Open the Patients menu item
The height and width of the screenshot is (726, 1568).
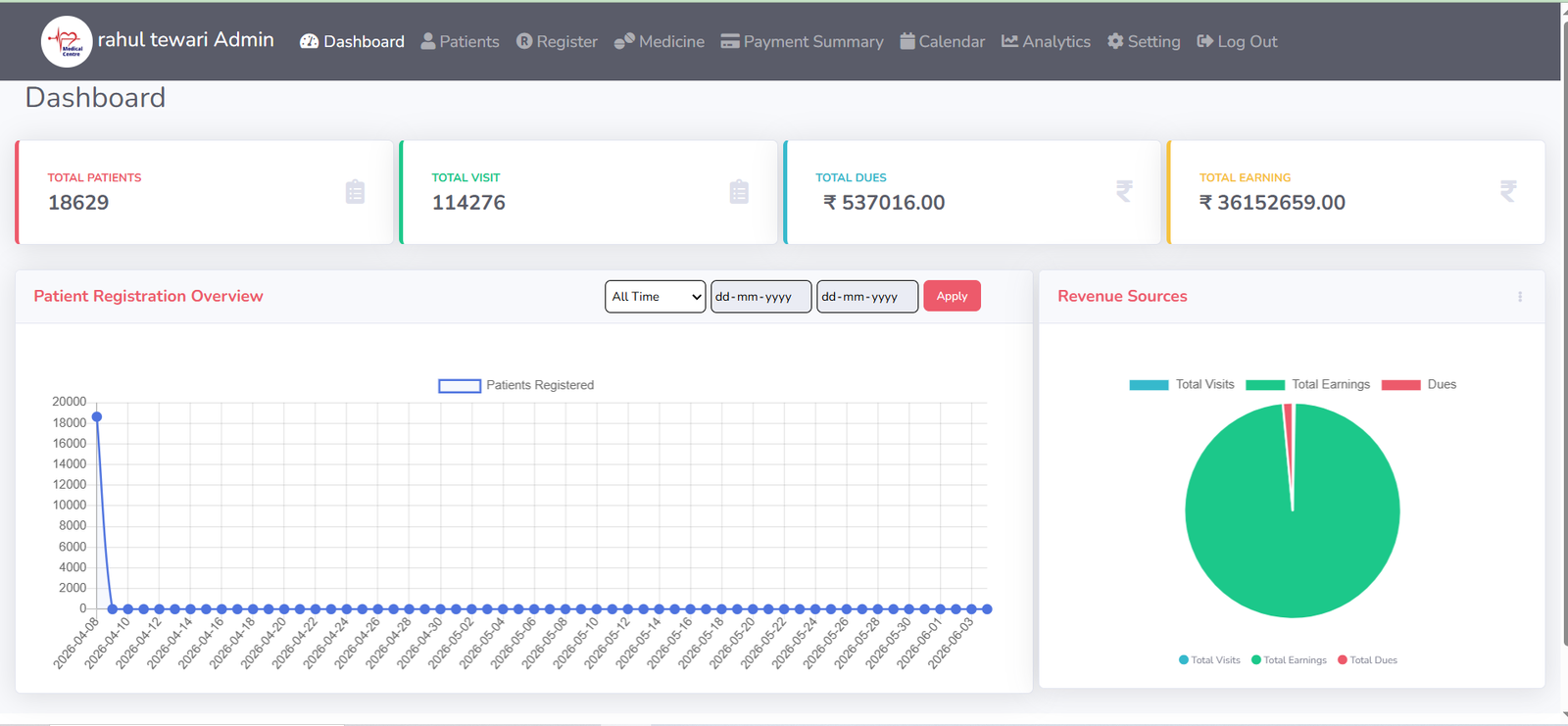tap(460, 41)
